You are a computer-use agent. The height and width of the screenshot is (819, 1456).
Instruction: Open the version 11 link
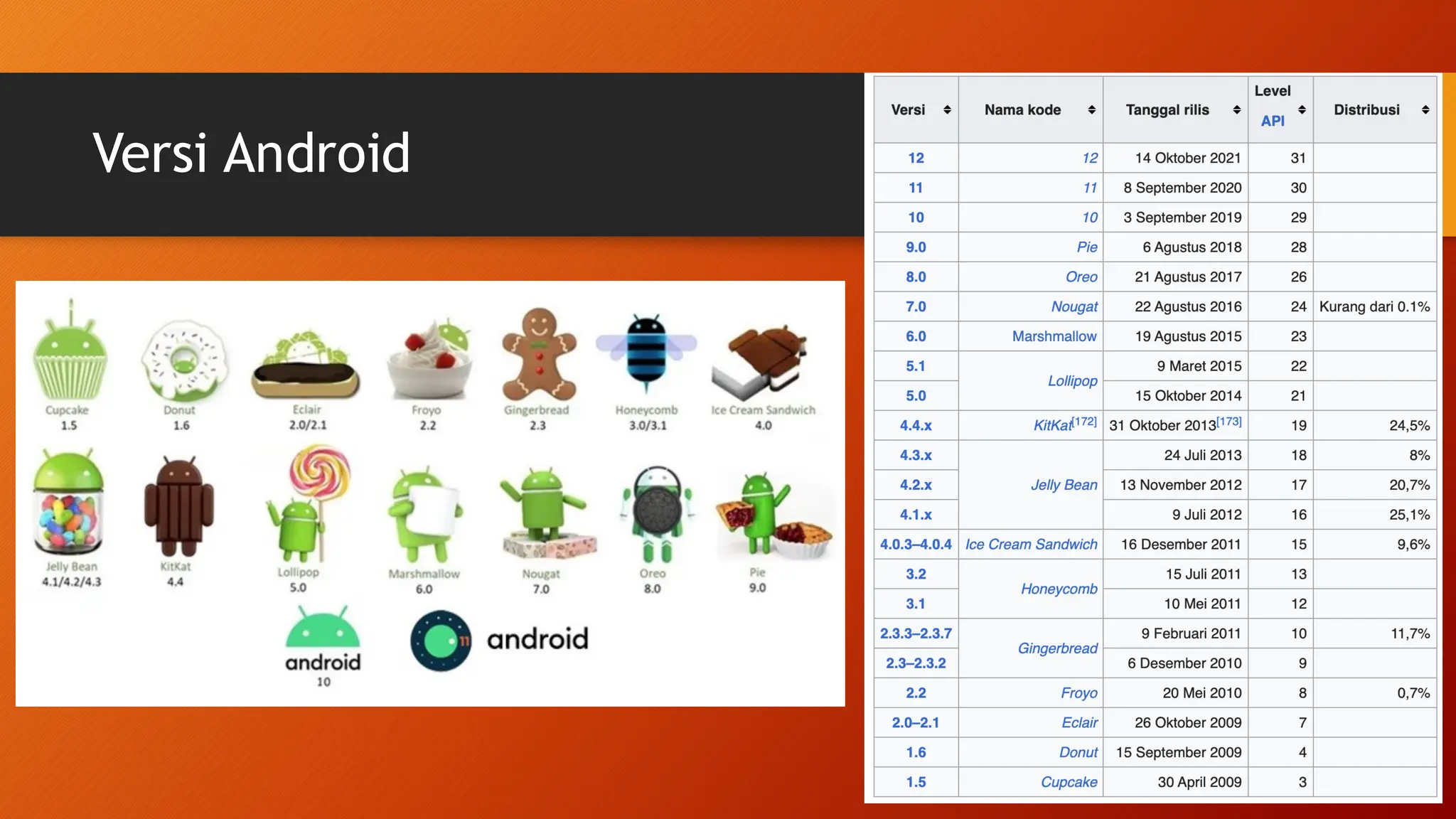[916, 188]
